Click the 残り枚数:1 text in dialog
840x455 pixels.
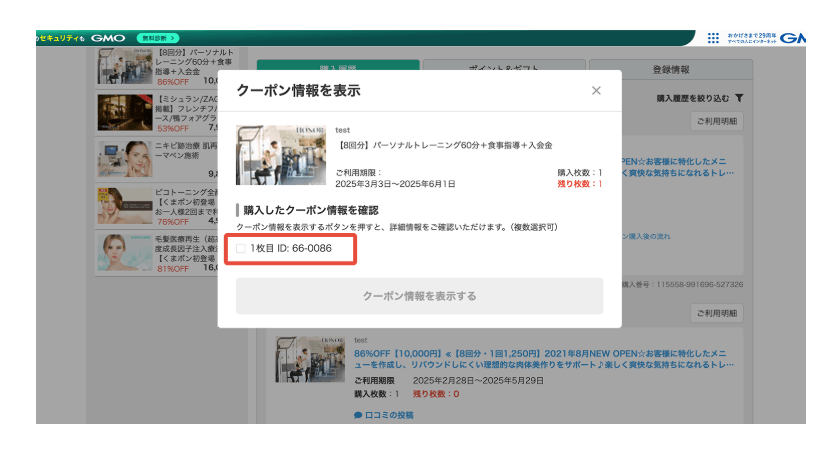point(580,184)
